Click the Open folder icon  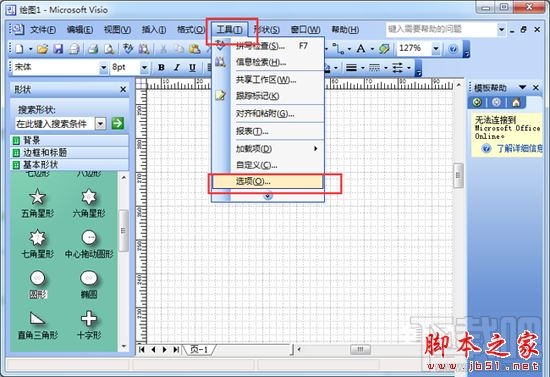coord(42,49)
